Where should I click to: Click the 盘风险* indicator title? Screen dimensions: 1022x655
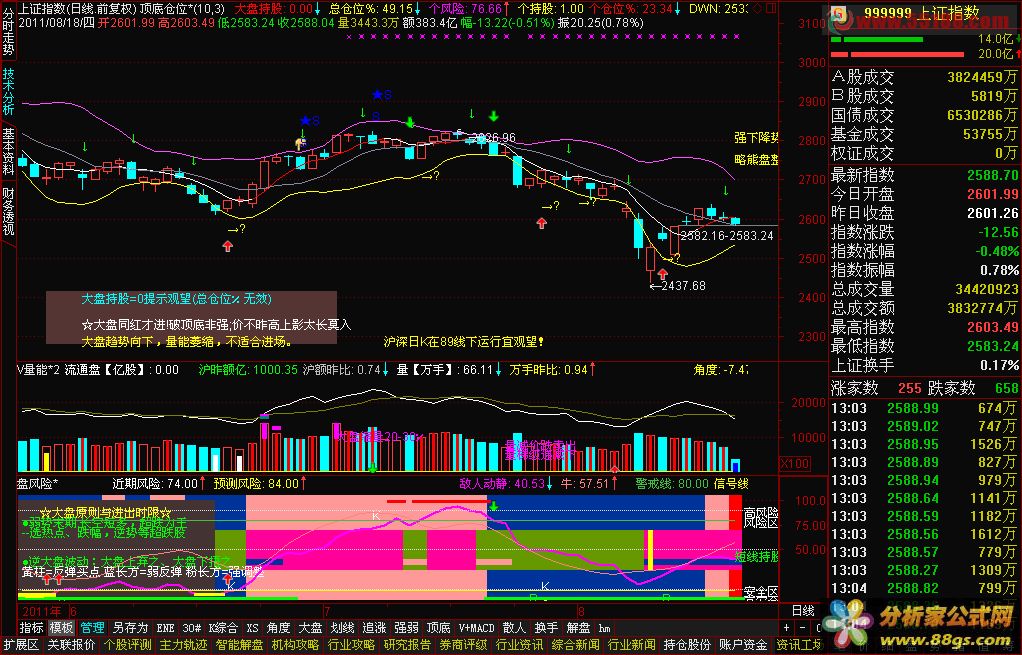[37, 484]
